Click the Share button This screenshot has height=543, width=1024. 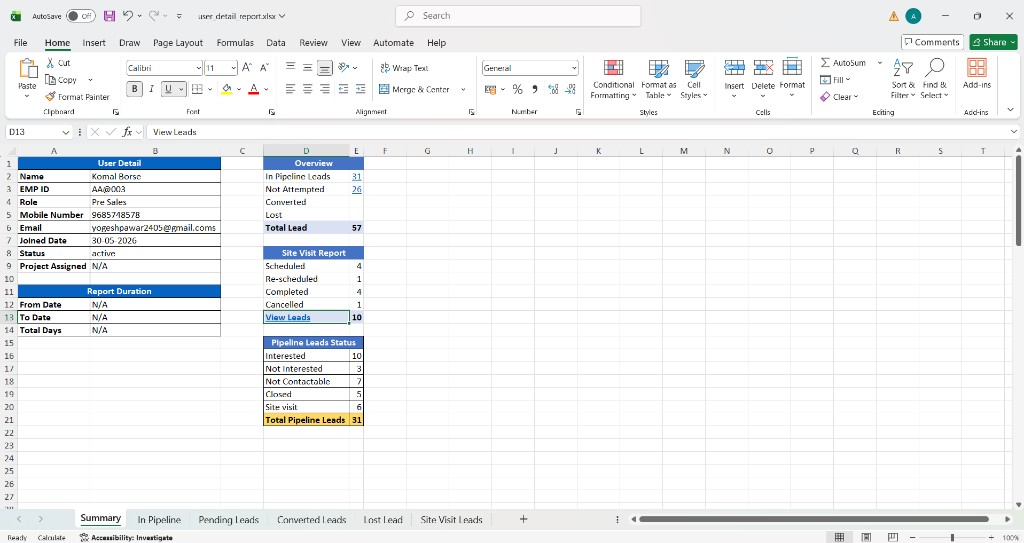click(993, 42)
